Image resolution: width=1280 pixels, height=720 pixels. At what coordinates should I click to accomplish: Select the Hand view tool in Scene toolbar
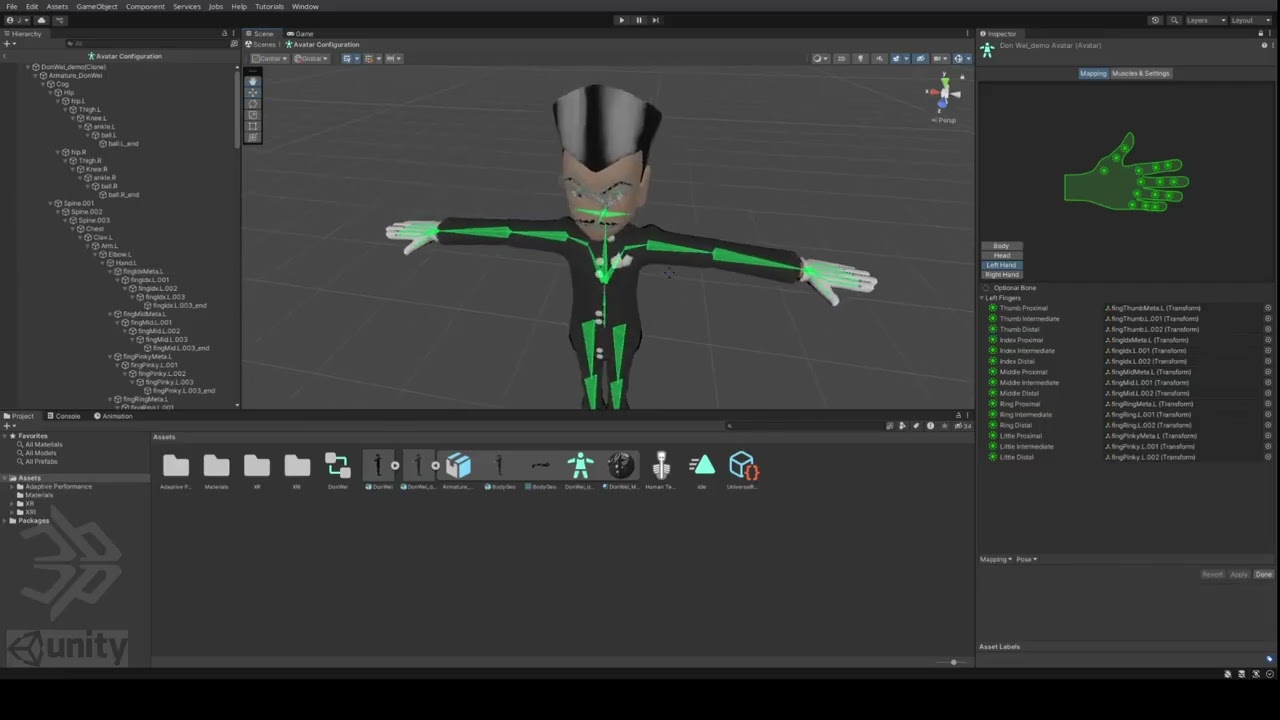pos(252,81)
